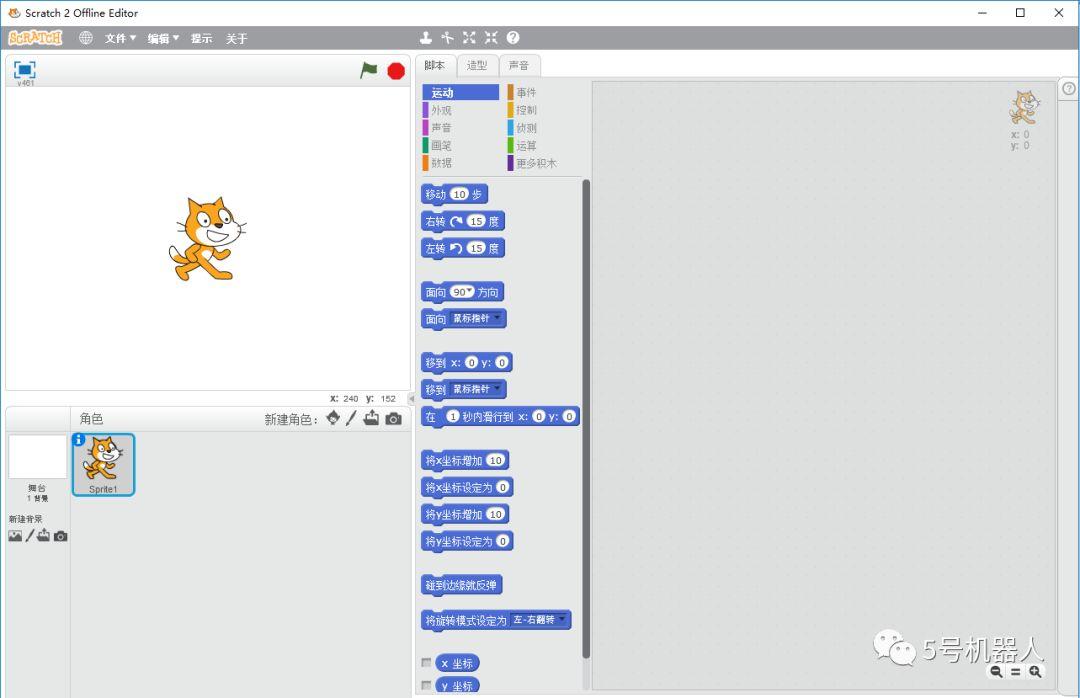Paint a new sprite
1080x698 pixels.
[351, 418]
